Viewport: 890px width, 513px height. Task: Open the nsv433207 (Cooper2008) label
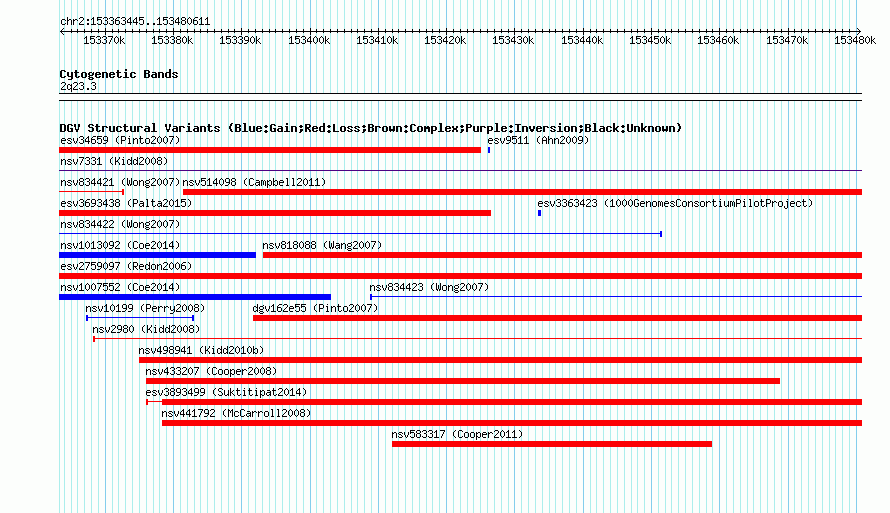211,371
